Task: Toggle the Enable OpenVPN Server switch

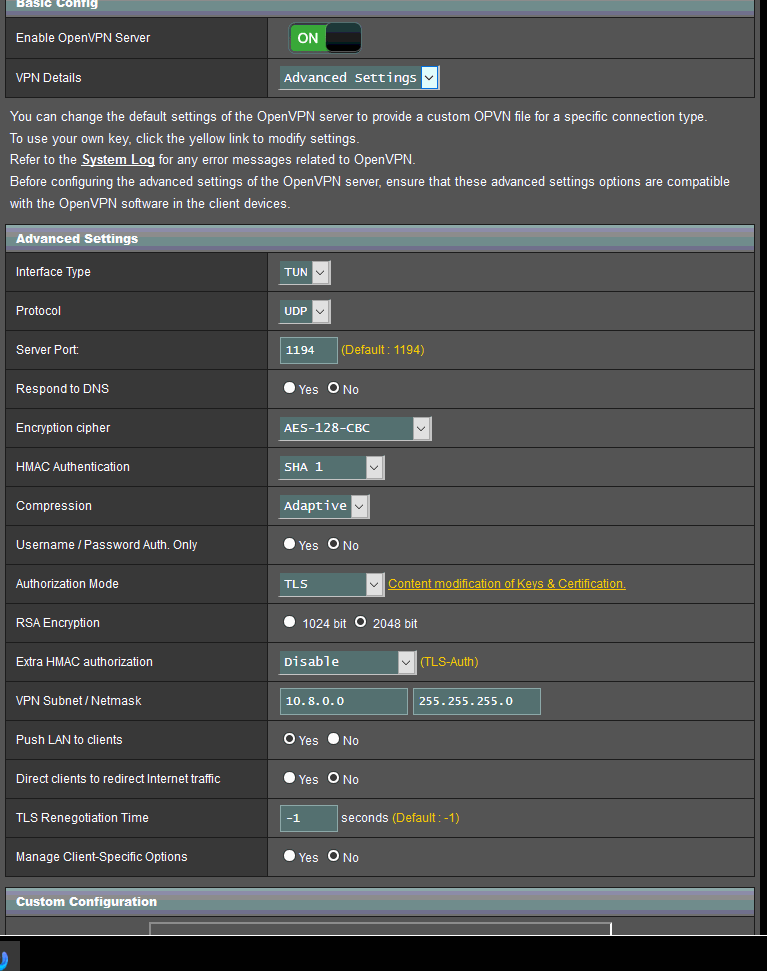Action: tap(325, 38)
